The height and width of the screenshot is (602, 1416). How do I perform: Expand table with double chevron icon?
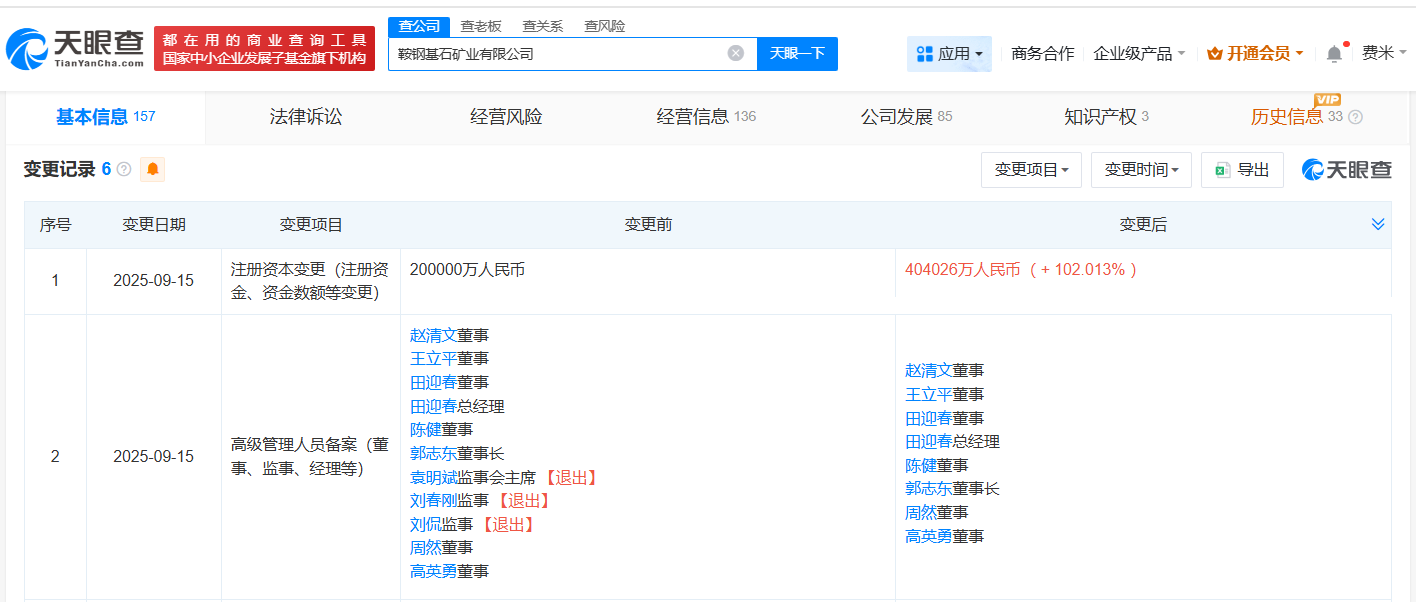[x=1378, y=224]
